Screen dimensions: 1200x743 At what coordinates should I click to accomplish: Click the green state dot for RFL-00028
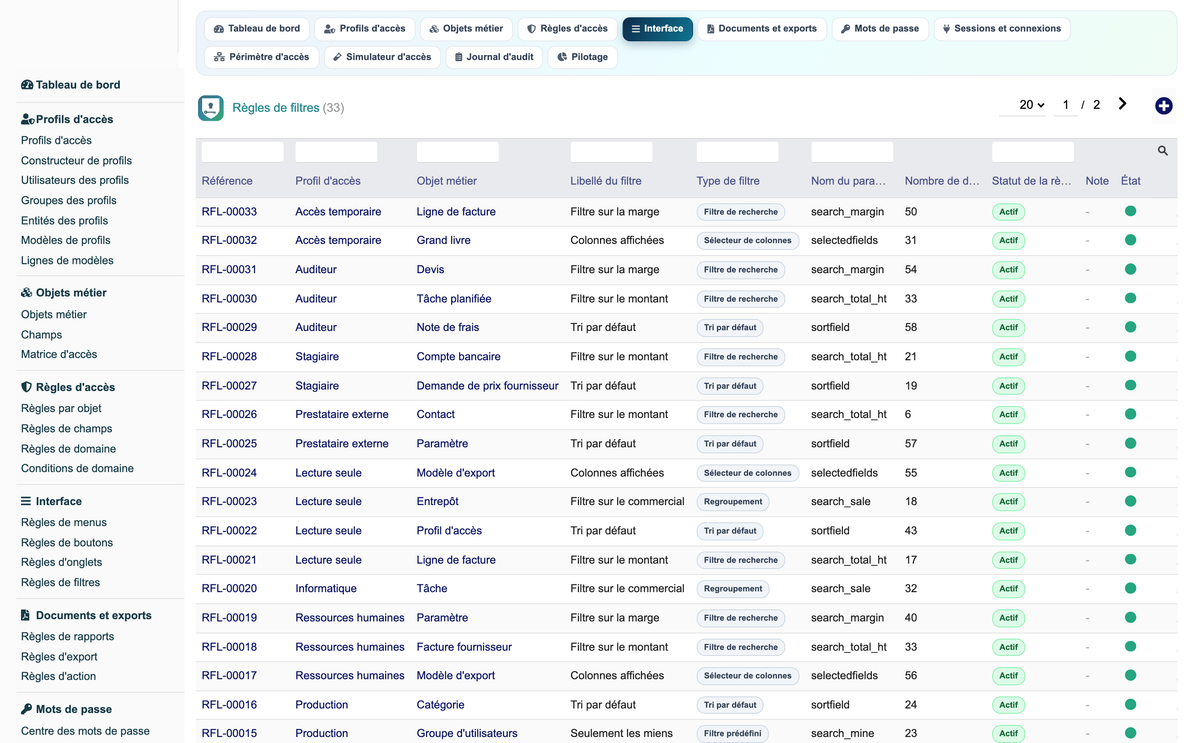(1131, 357)
